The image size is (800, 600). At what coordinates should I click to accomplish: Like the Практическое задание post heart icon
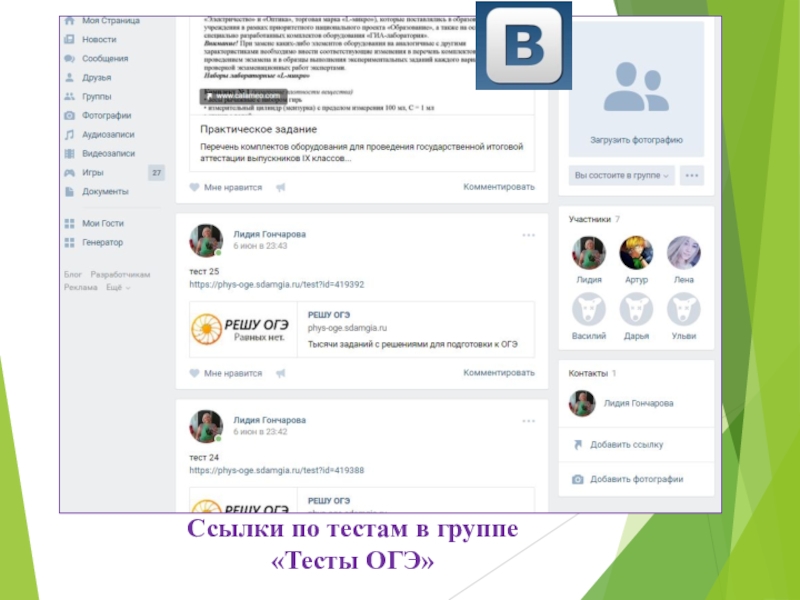point(194,187)
